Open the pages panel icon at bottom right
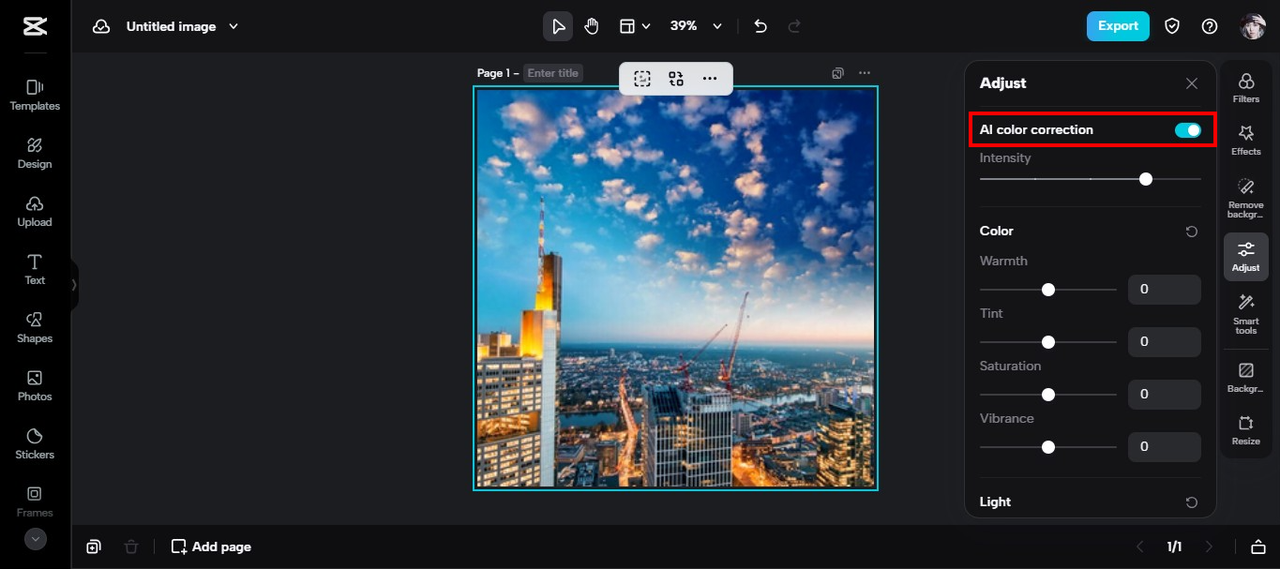The height and width of the screenshot is (569, 1280). pos(1258,547)
